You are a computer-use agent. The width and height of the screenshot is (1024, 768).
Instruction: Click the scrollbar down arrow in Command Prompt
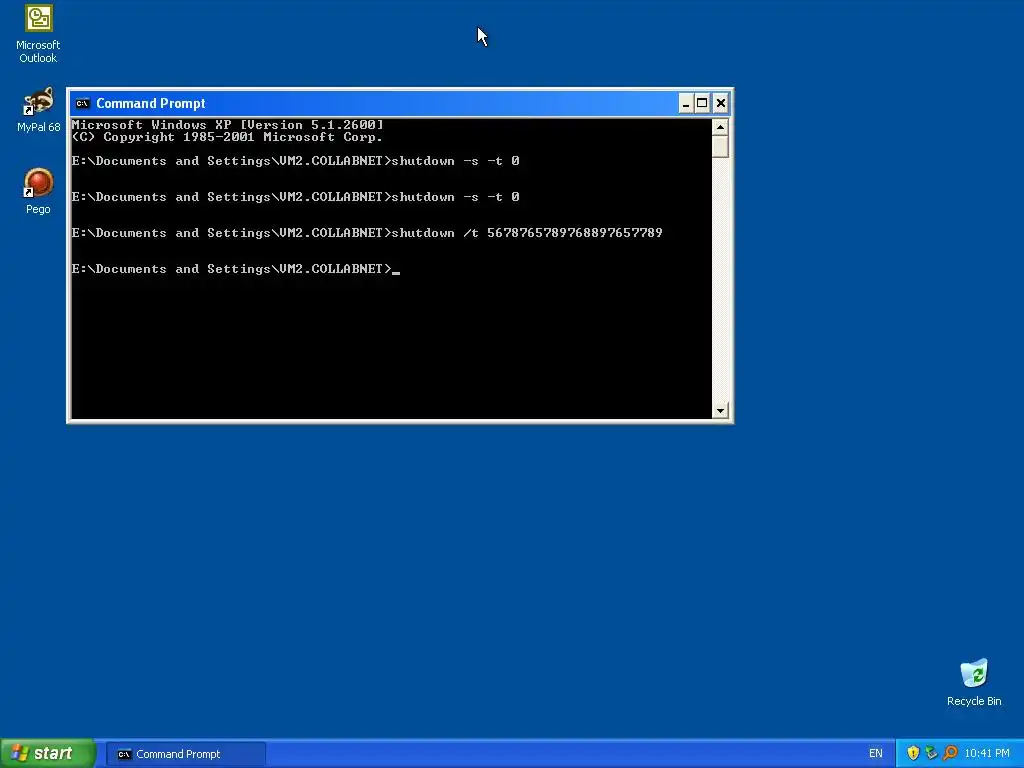click(720, 411)
